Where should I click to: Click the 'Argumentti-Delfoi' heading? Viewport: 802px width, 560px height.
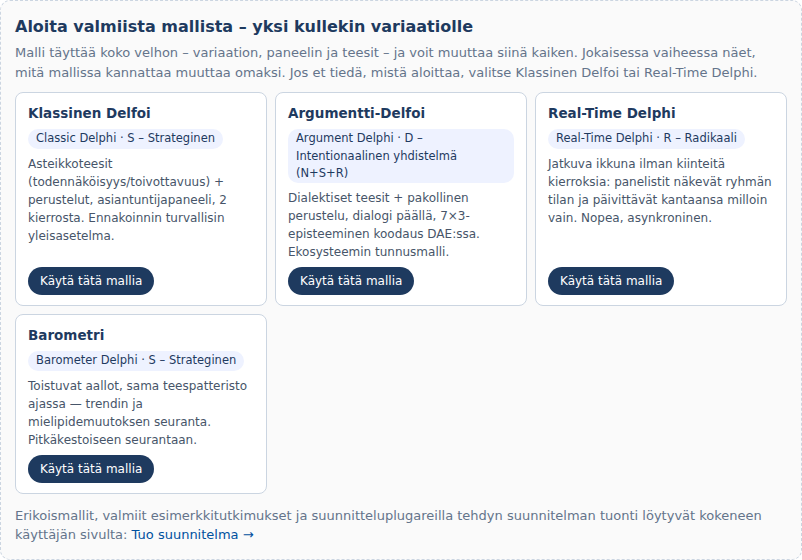coord(357,113)
